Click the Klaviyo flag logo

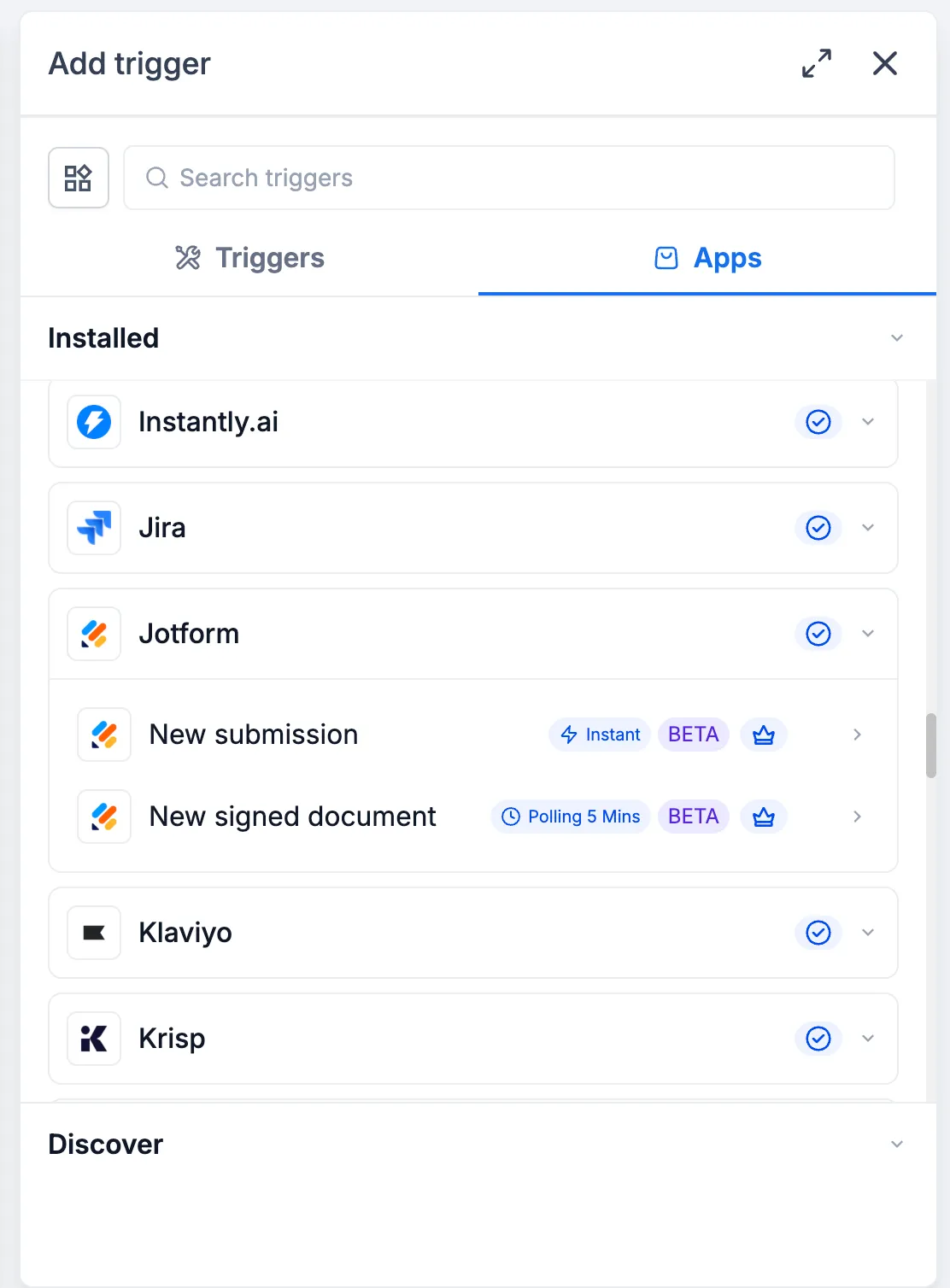[94, 933]
